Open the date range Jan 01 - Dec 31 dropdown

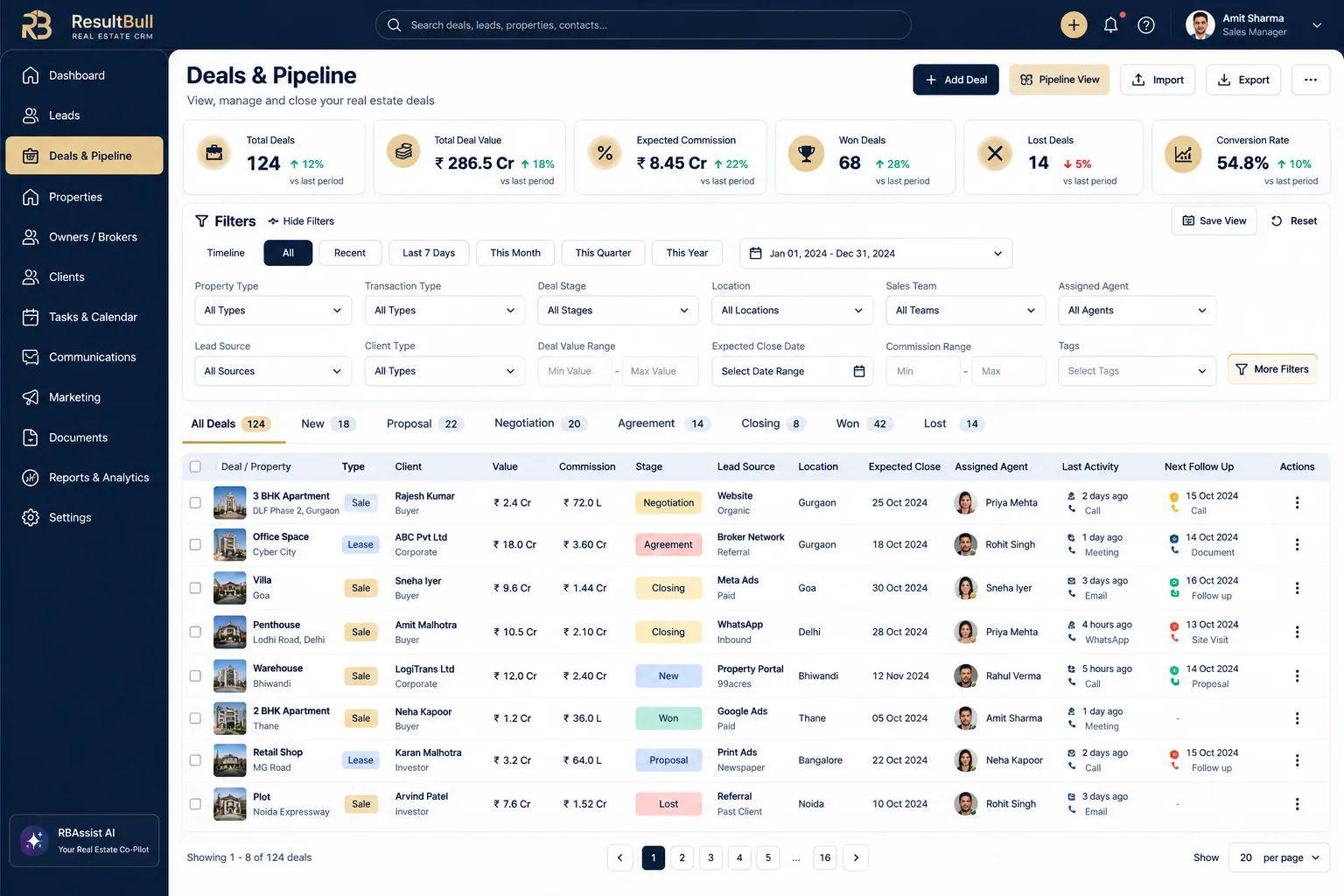[876, 254]
